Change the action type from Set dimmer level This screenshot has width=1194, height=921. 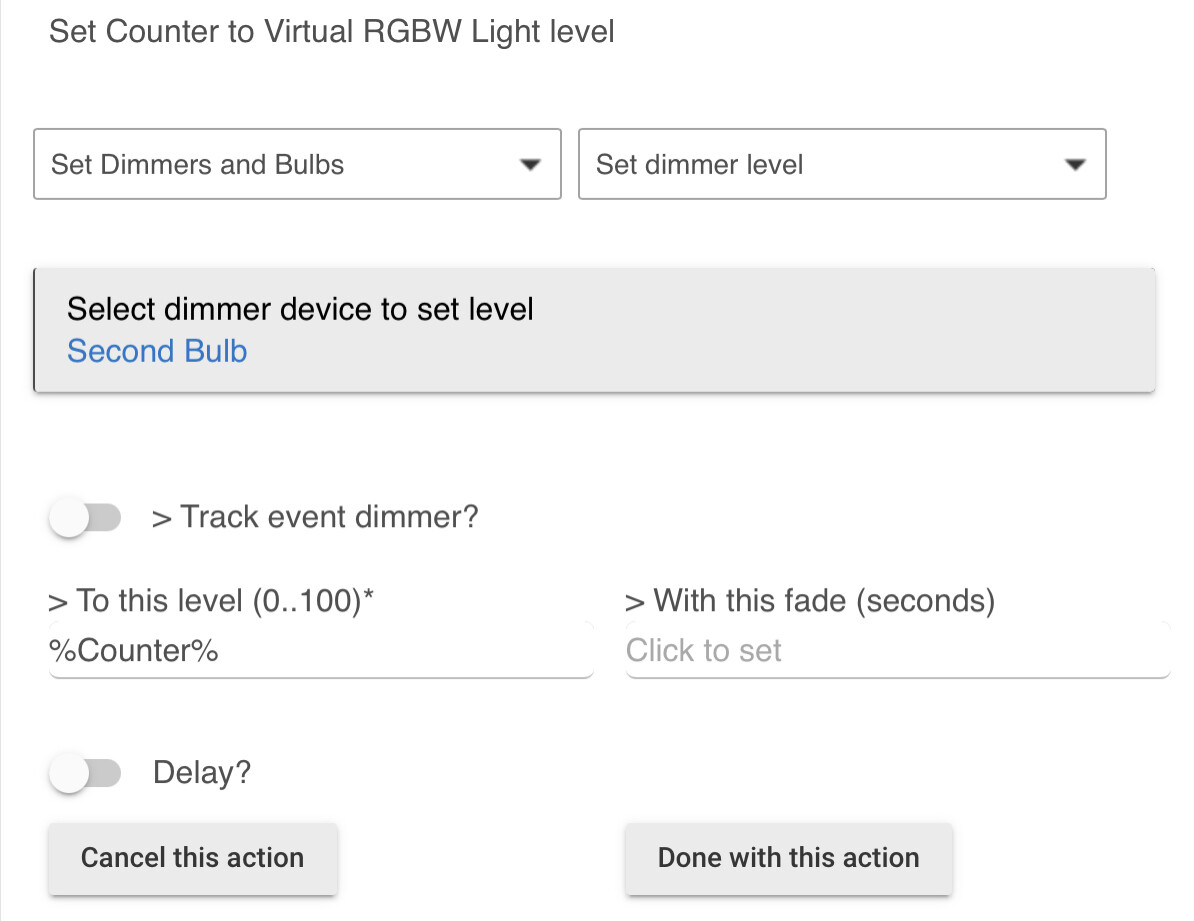point(841,164)
